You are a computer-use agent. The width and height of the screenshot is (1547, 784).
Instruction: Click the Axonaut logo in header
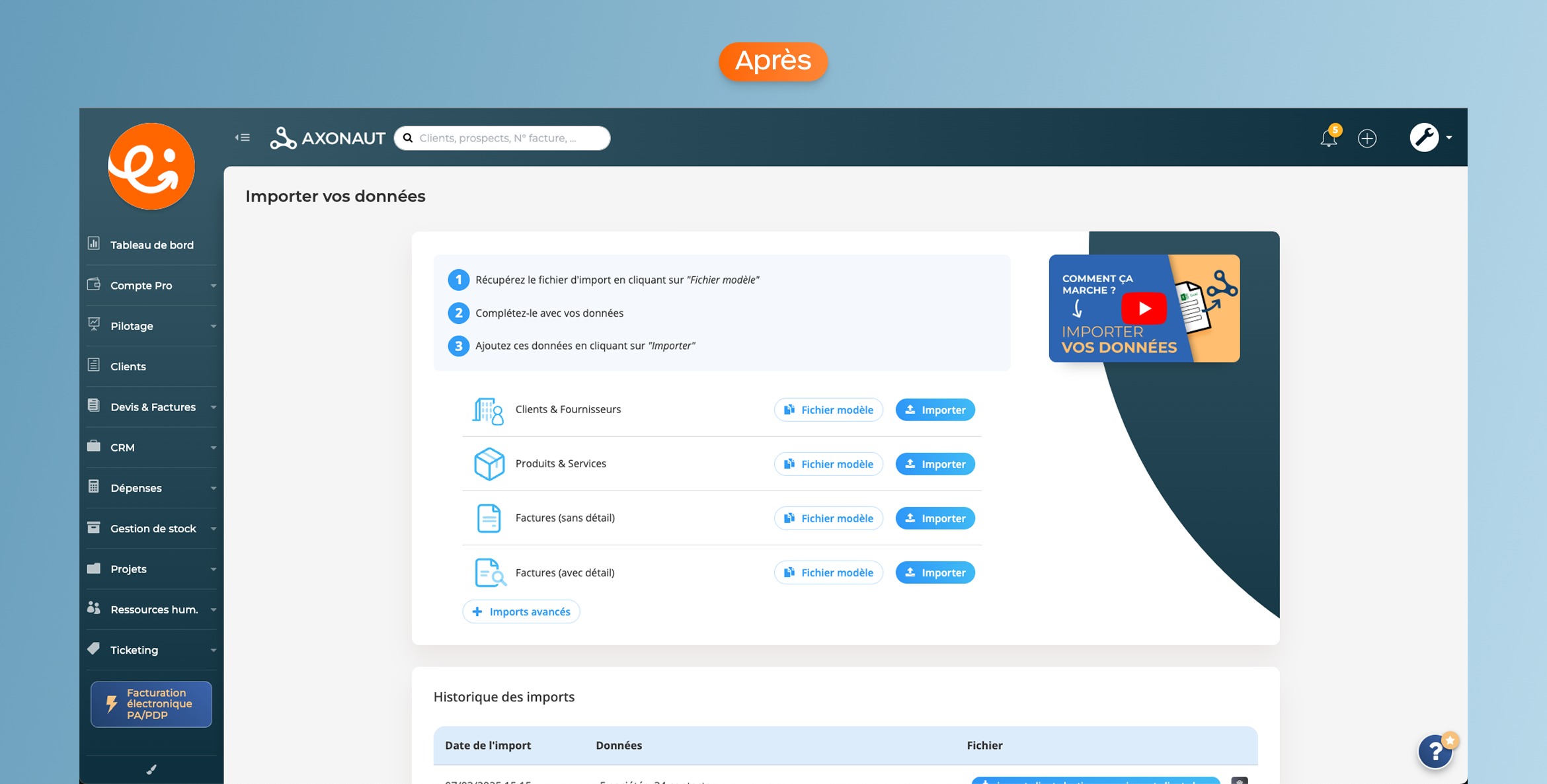click(x=328, y=138)
